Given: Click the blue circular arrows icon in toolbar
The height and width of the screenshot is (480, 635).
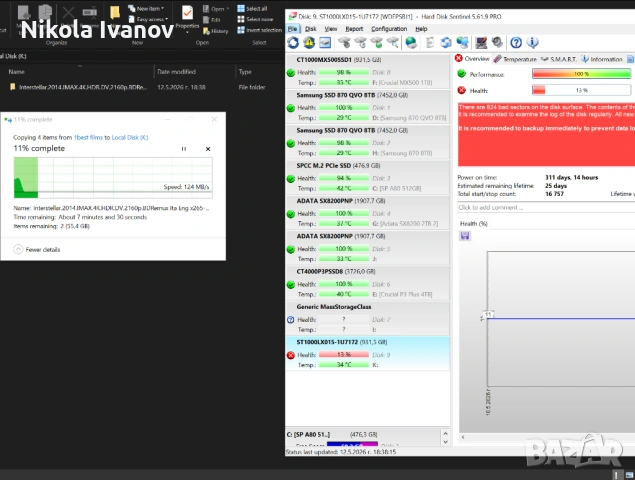Looking at the screenshot, I should (446, 43).
